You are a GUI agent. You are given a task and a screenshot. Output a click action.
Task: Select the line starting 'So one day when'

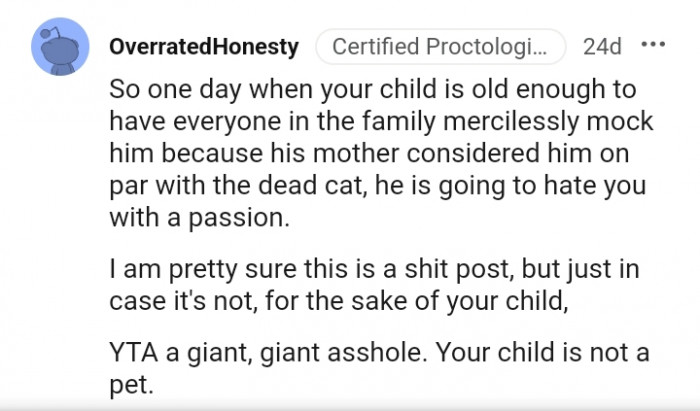pyautogui.click(x=373, y=89)
